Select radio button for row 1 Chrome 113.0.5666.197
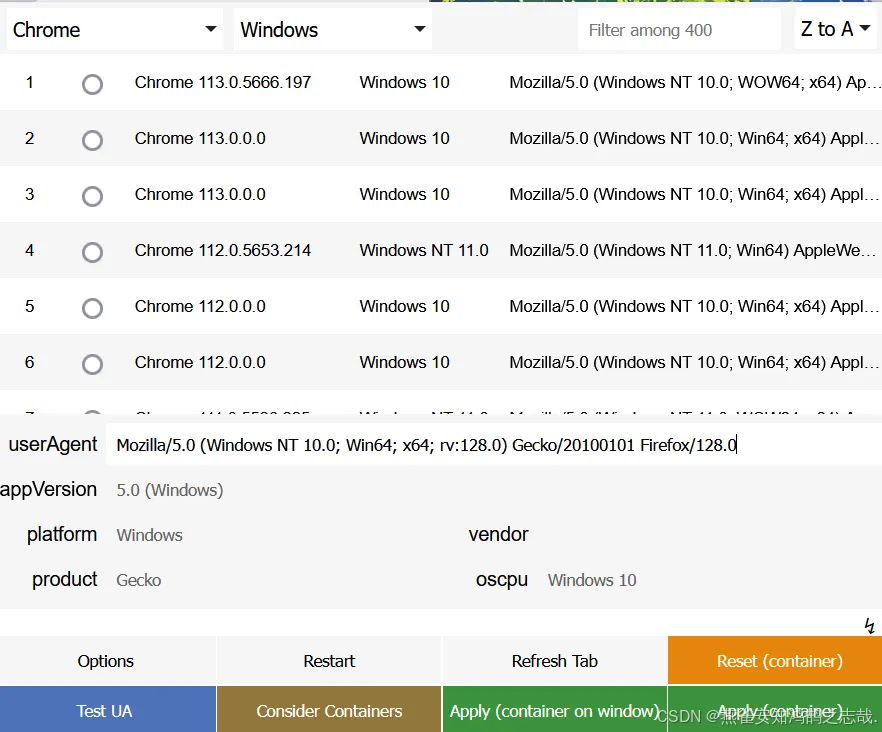 tap(92, 84)
